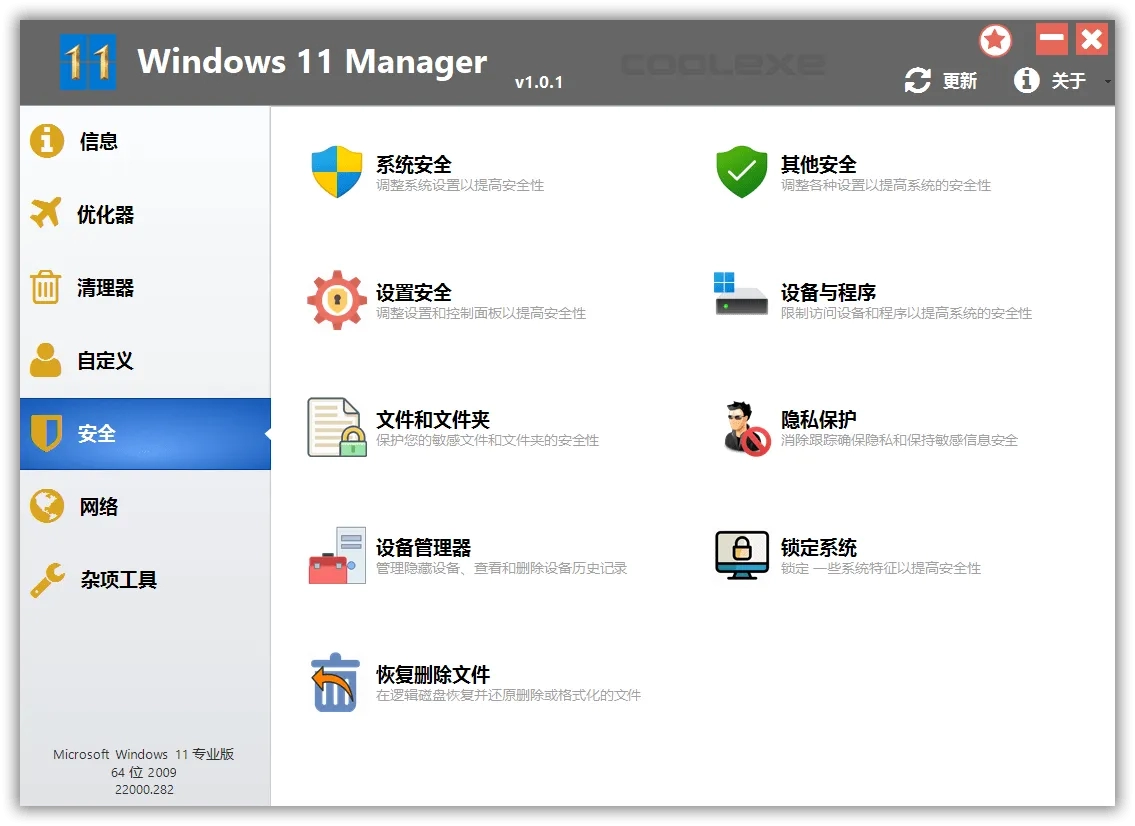Click the description 调整设置和控制面板以提高安全性

(481, 313)
